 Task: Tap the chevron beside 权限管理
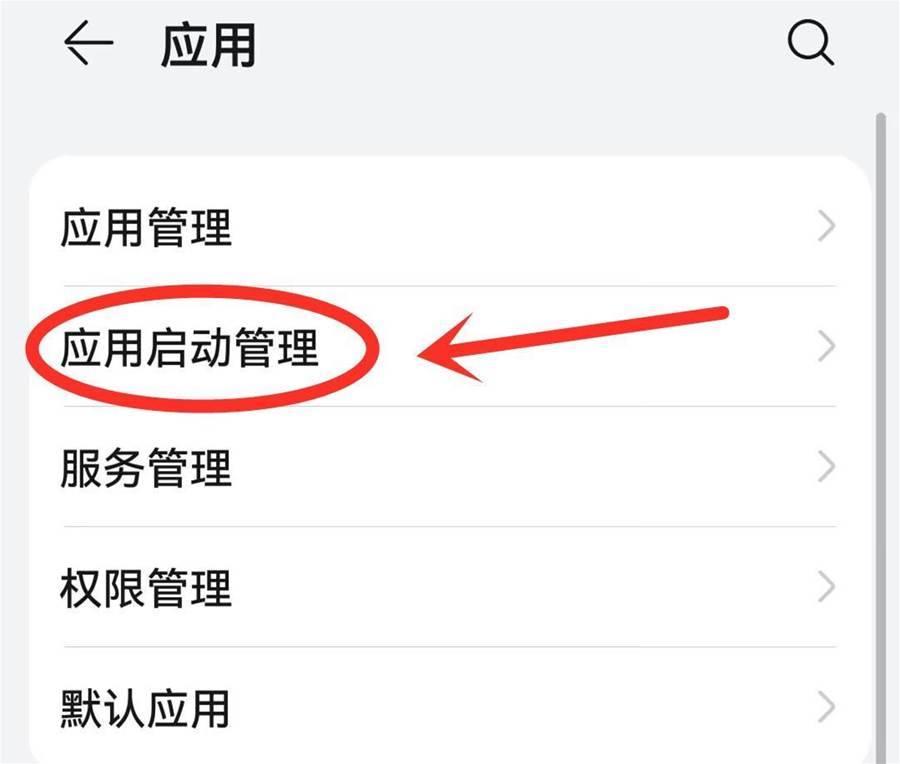coord(826,587)
